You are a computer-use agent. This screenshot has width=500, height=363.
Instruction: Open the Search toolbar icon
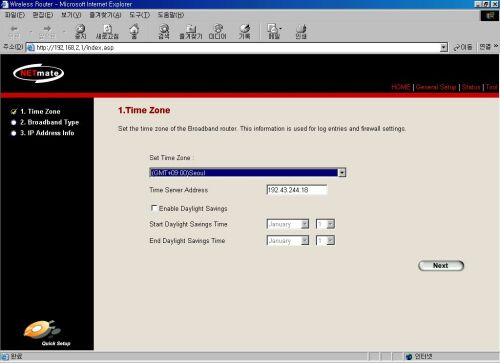coord(164,32)
